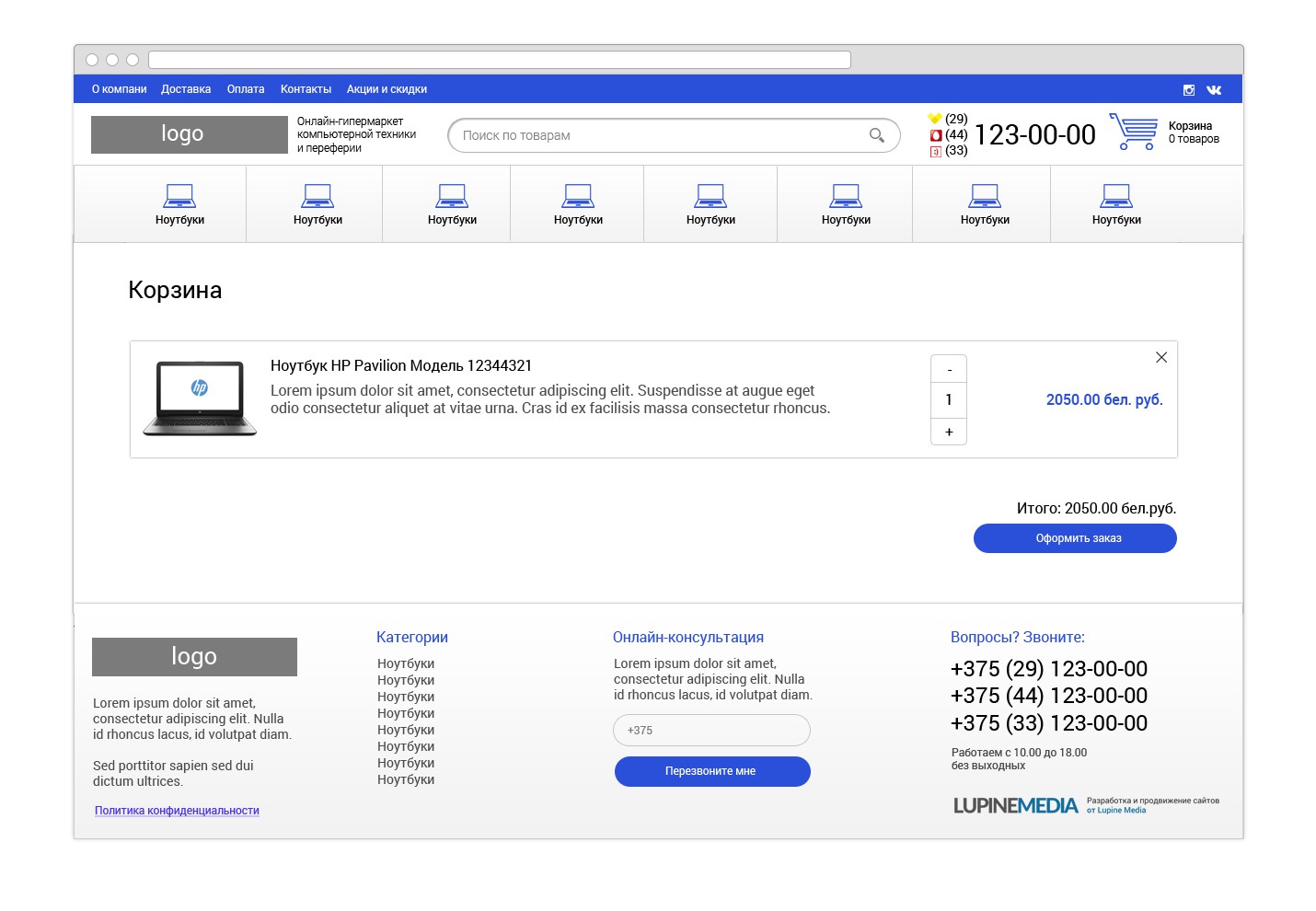
Task: Click the Онлайн-гипермаркет компьютерной техники tagline
Action: tap(356, 134)
